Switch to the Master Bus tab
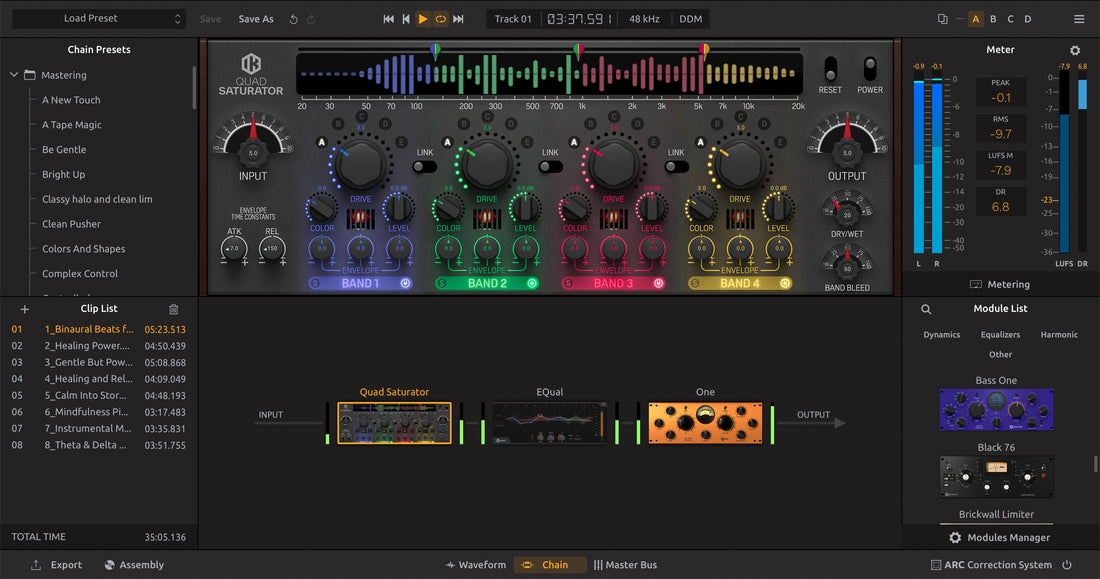Image resolution: width=1100 pixels, height=579 pixels. point(625,565)
